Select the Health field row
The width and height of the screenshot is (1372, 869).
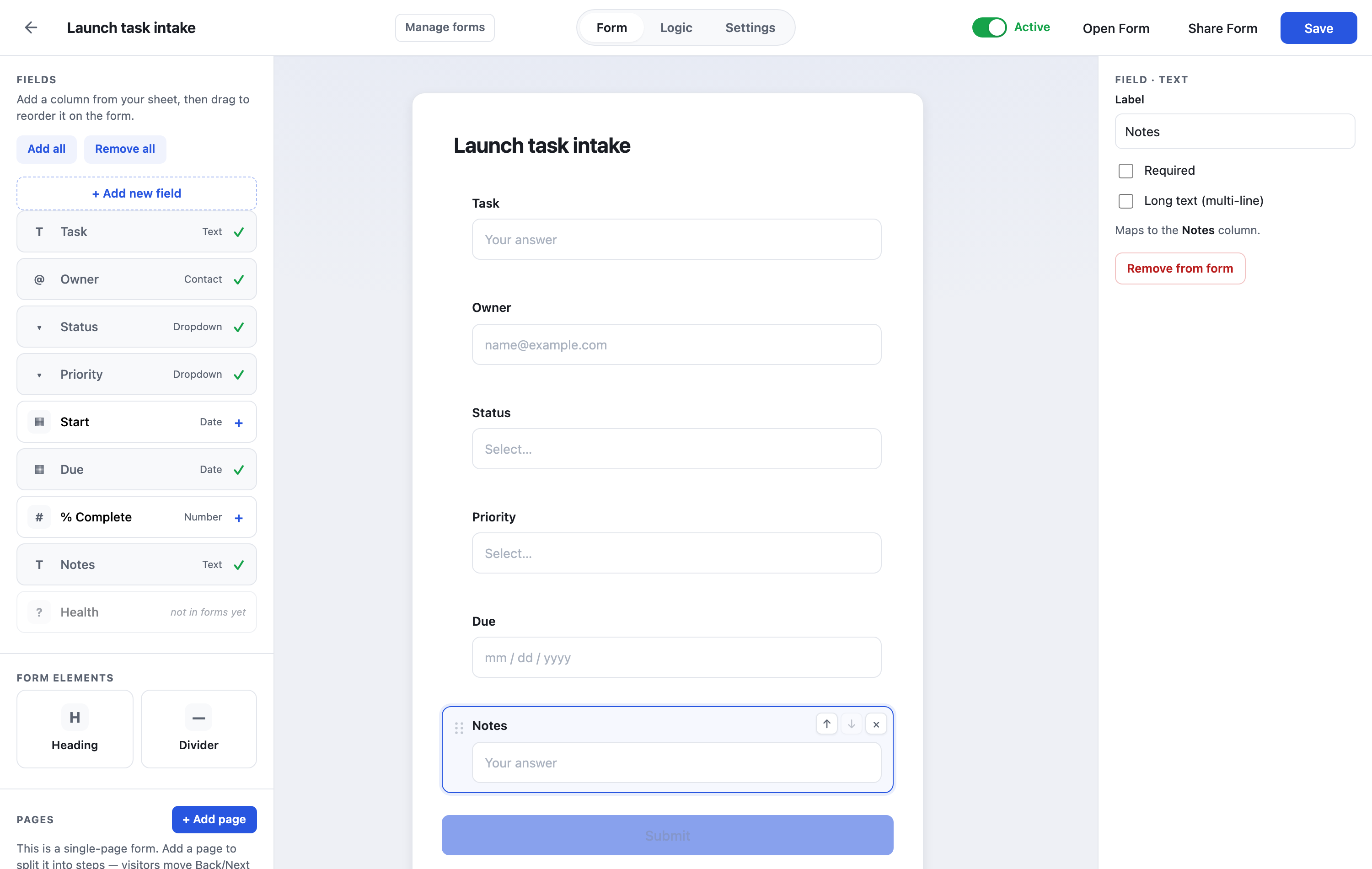(136, 612)
